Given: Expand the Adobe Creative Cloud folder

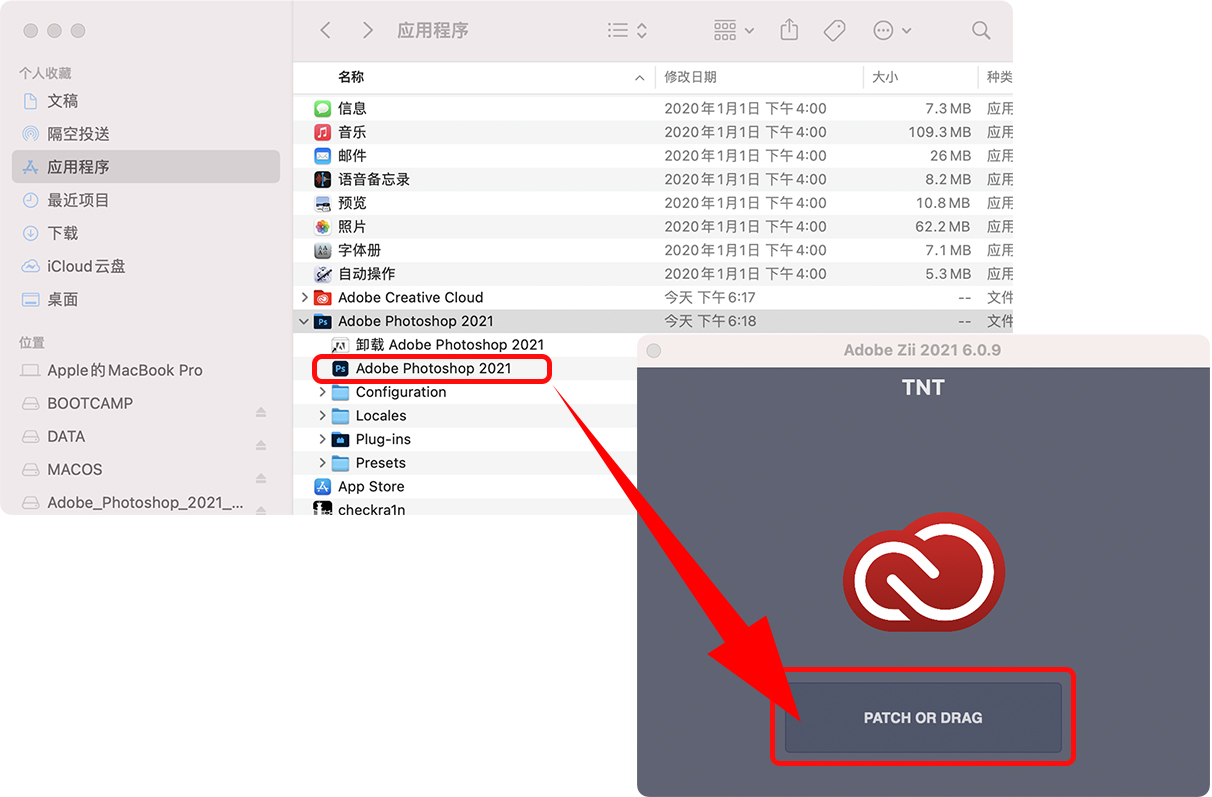Looking at the screenshot, I should click(x=304, y=297).
